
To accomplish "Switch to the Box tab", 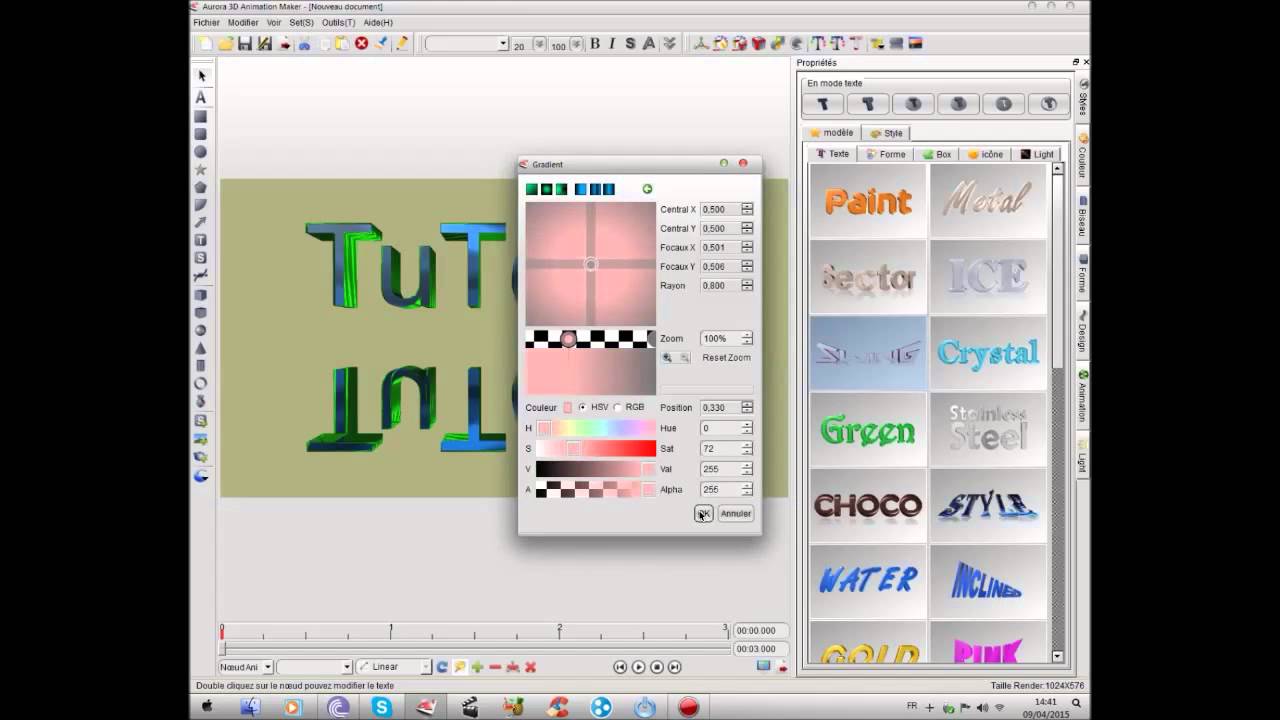I will [937, 154].
